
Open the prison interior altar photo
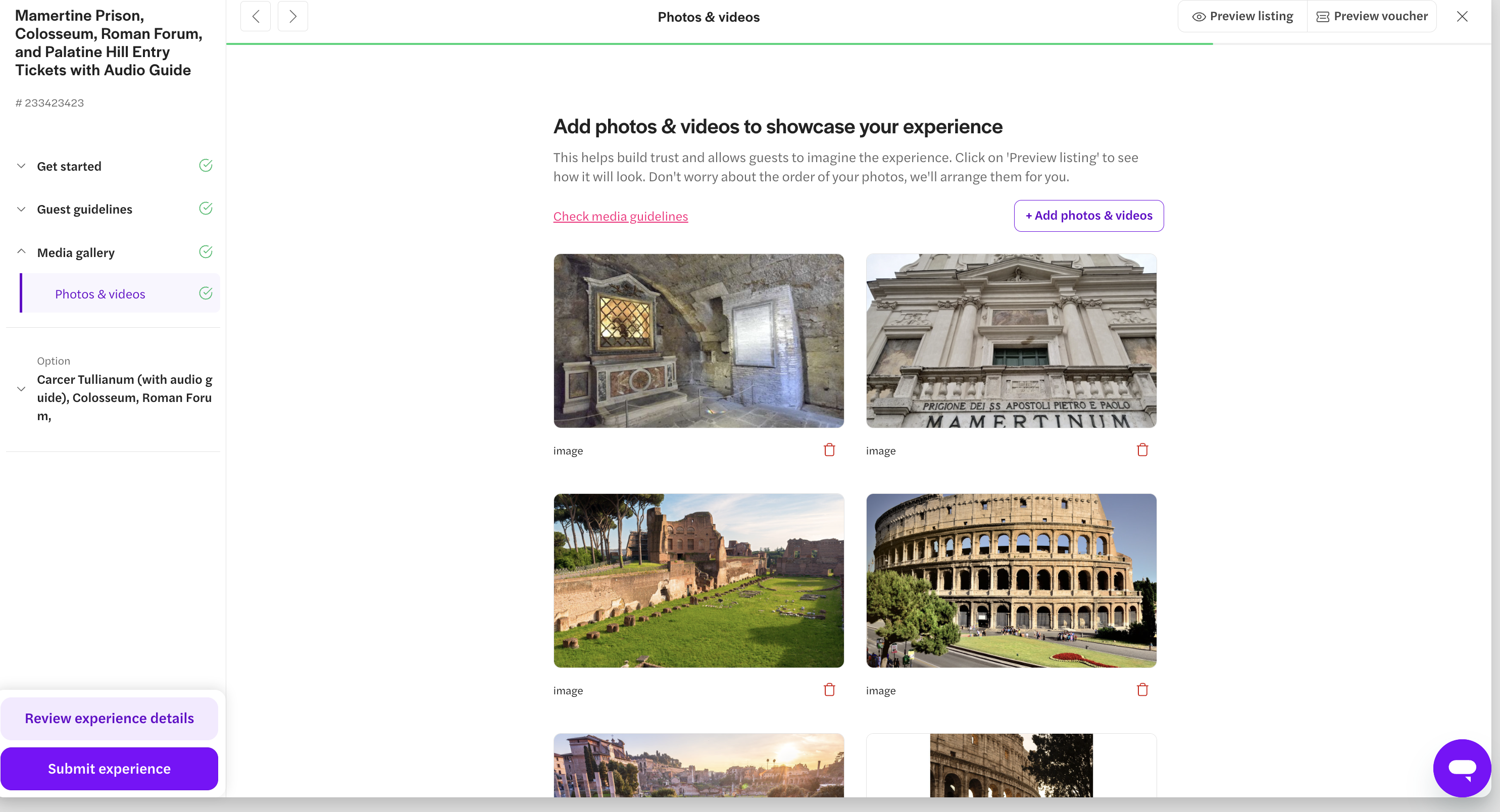(698, 340)
